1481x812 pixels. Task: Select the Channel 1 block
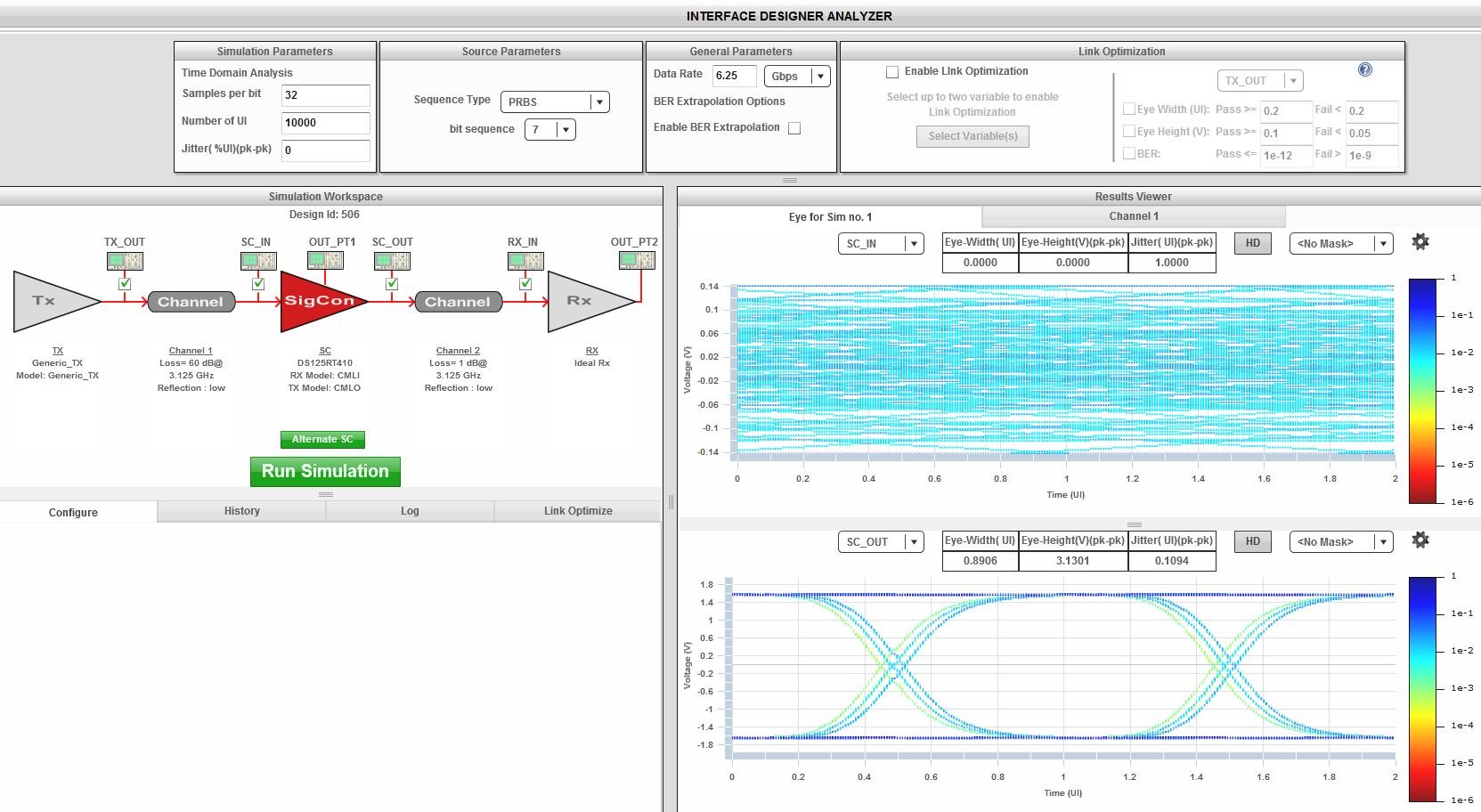[191, 302]
